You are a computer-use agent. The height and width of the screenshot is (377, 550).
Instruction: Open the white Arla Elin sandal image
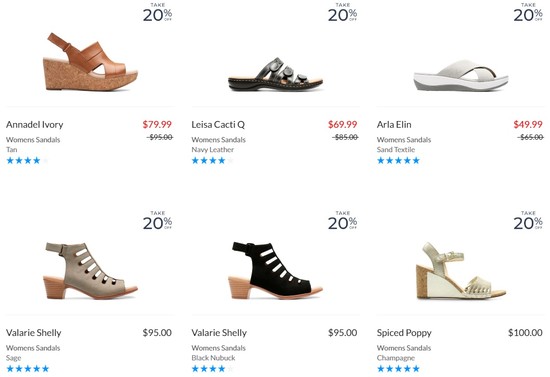(461, 75)
